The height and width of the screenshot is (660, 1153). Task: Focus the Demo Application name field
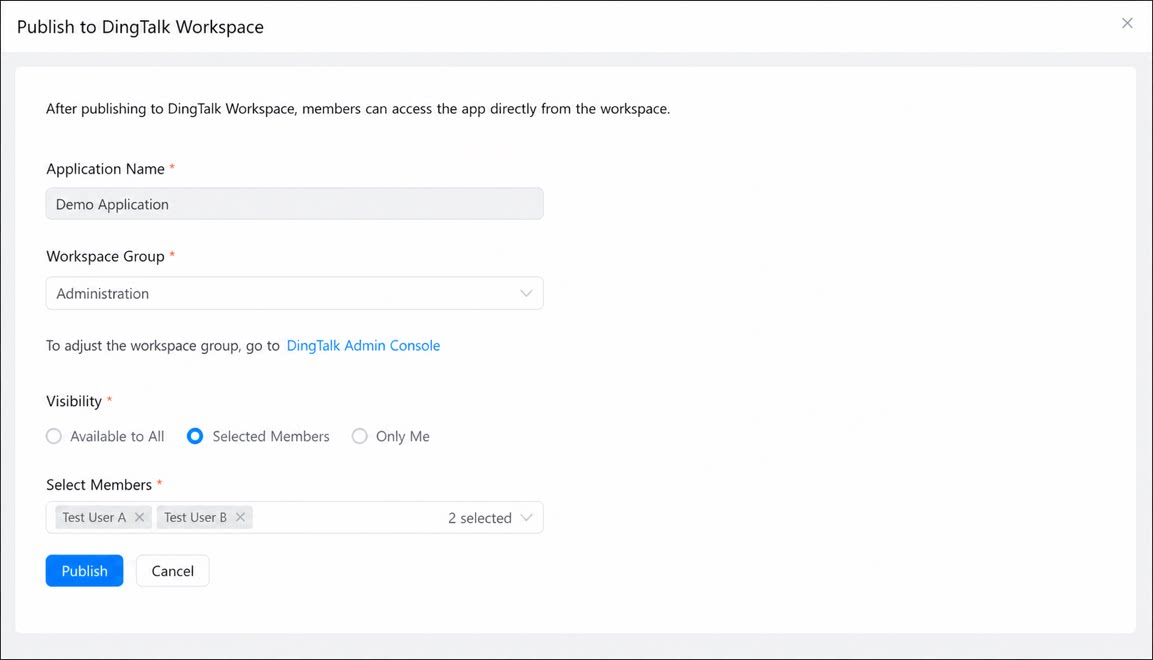tap(294, 204)
